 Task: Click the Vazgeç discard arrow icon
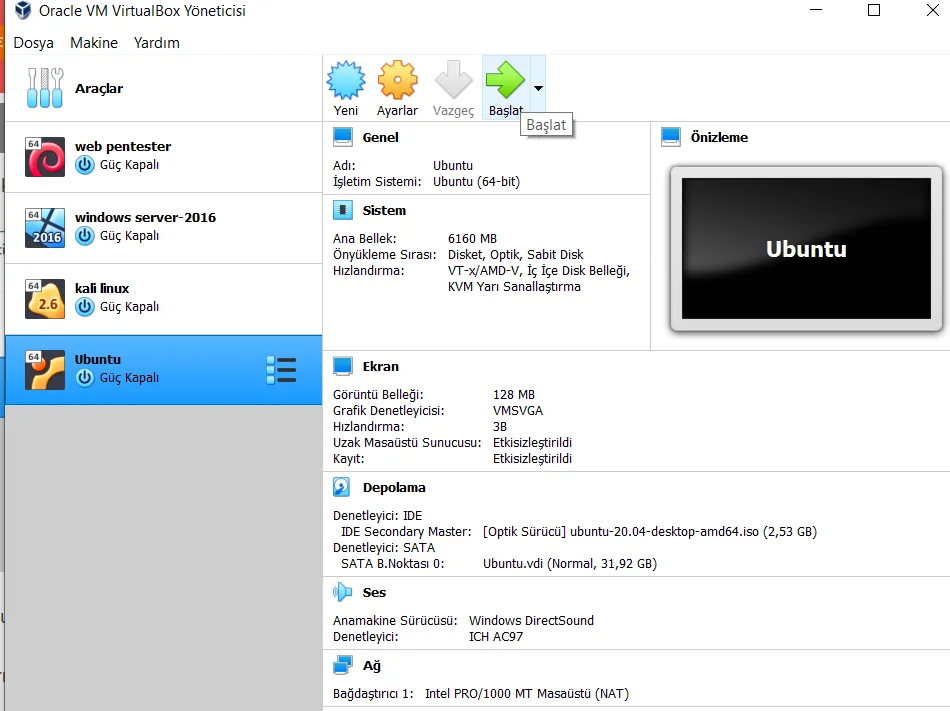pos(453,79)
